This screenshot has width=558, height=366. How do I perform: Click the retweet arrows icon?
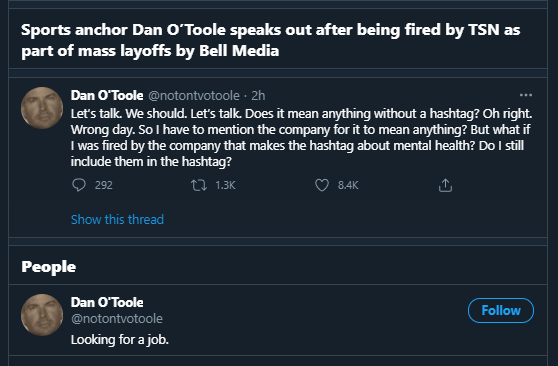tap(199, 185)
